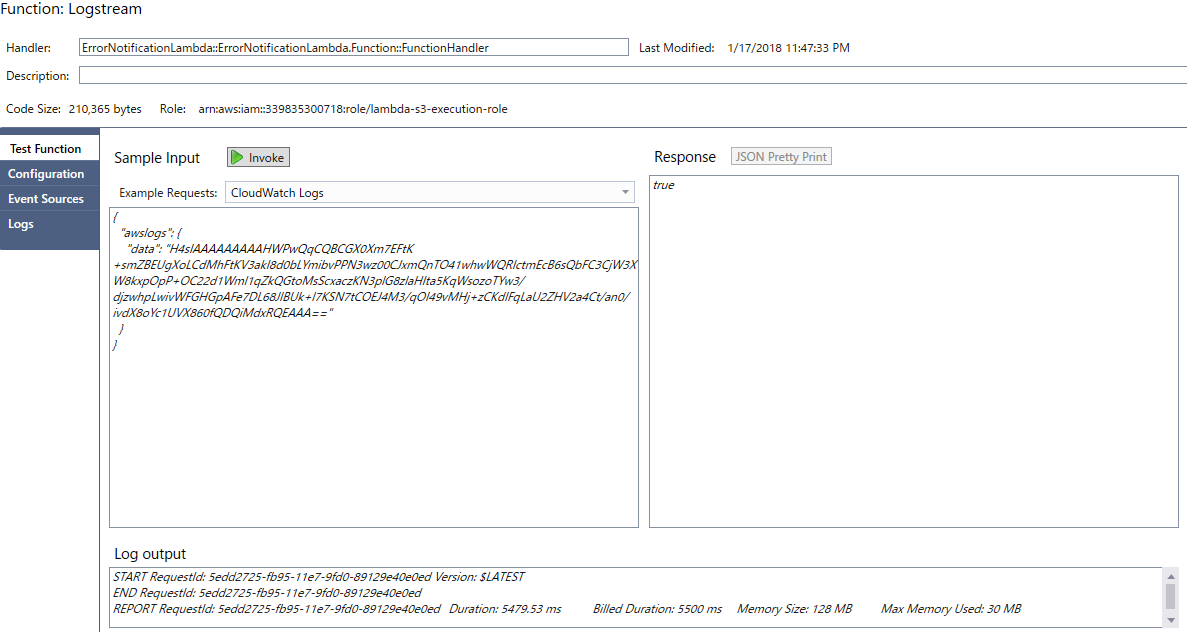
Task: Open the Logs tab
Action: (x=49, y=224)
